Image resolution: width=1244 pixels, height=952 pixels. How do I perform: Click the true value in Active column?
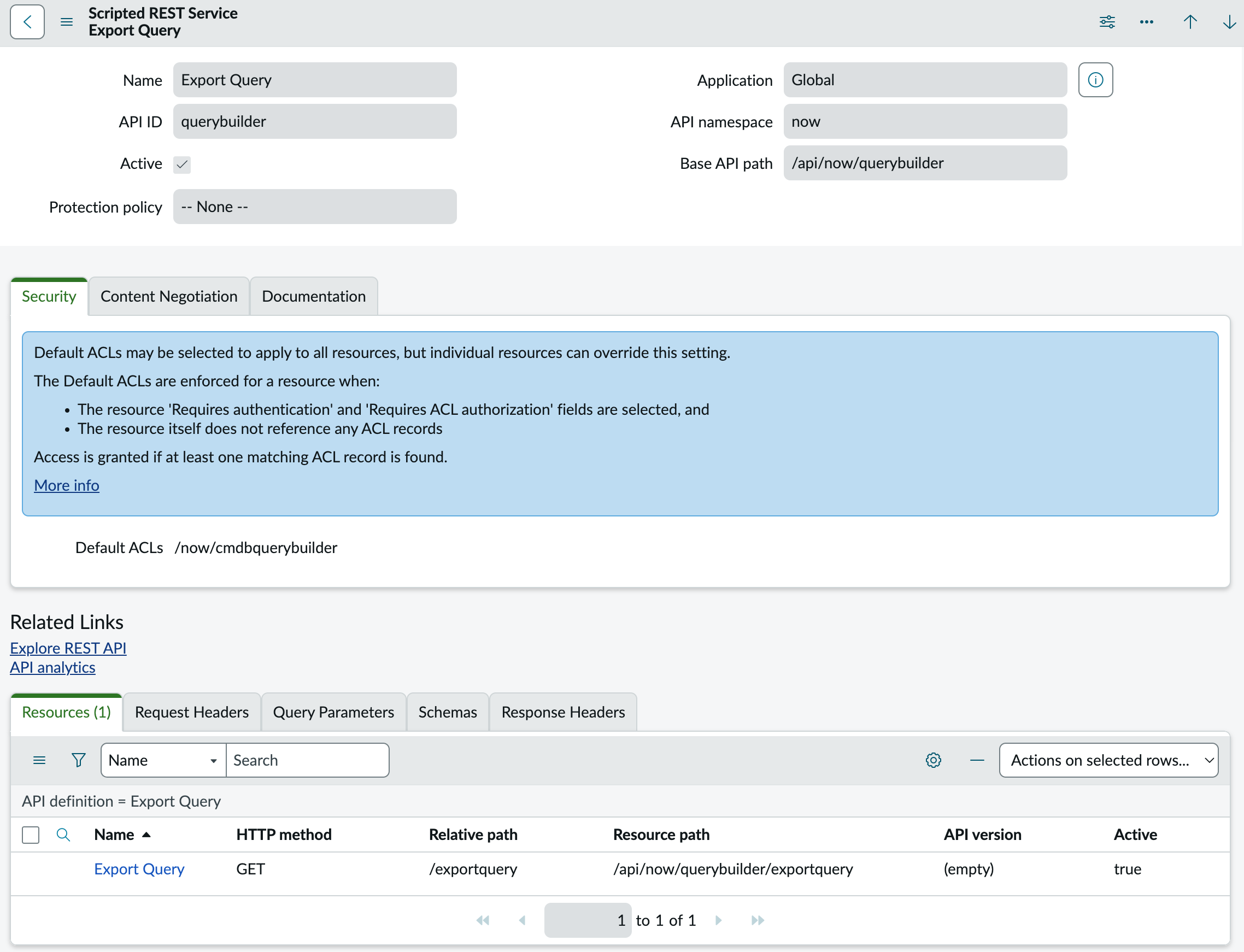click(1127, 869)
